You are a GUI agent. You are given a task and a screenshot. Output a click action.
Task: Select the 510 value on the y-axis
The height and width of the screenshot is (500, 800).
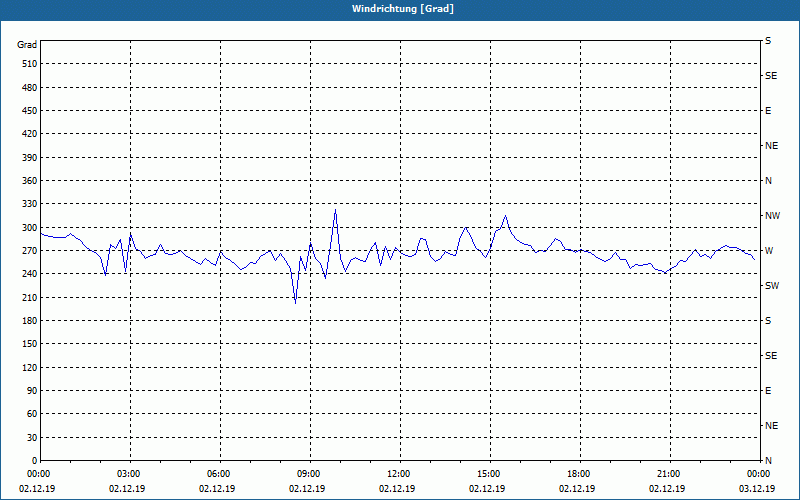[x=30, y=64]
